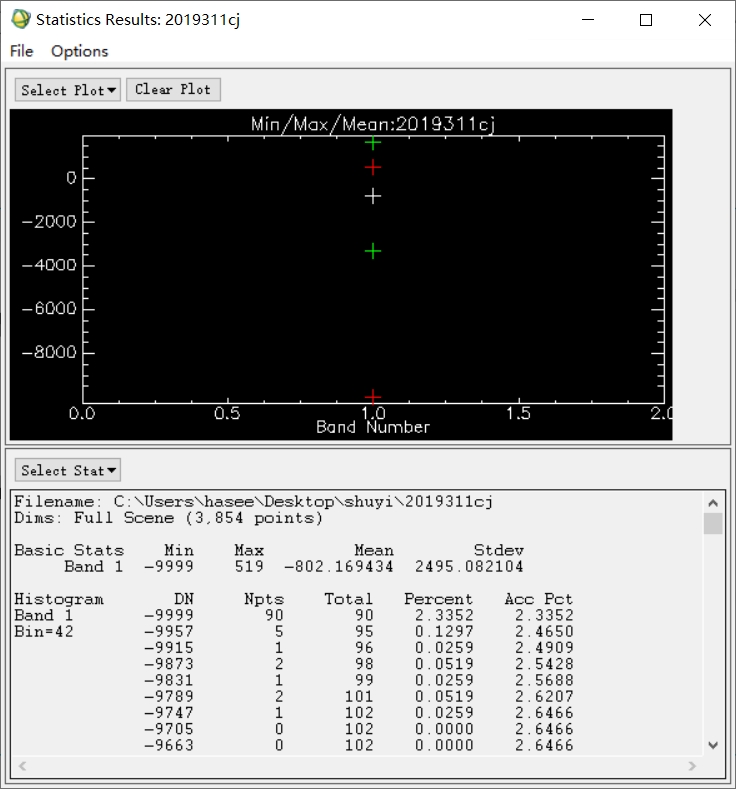Open the File menu
The image size is (736, 789).
(22, 51)
